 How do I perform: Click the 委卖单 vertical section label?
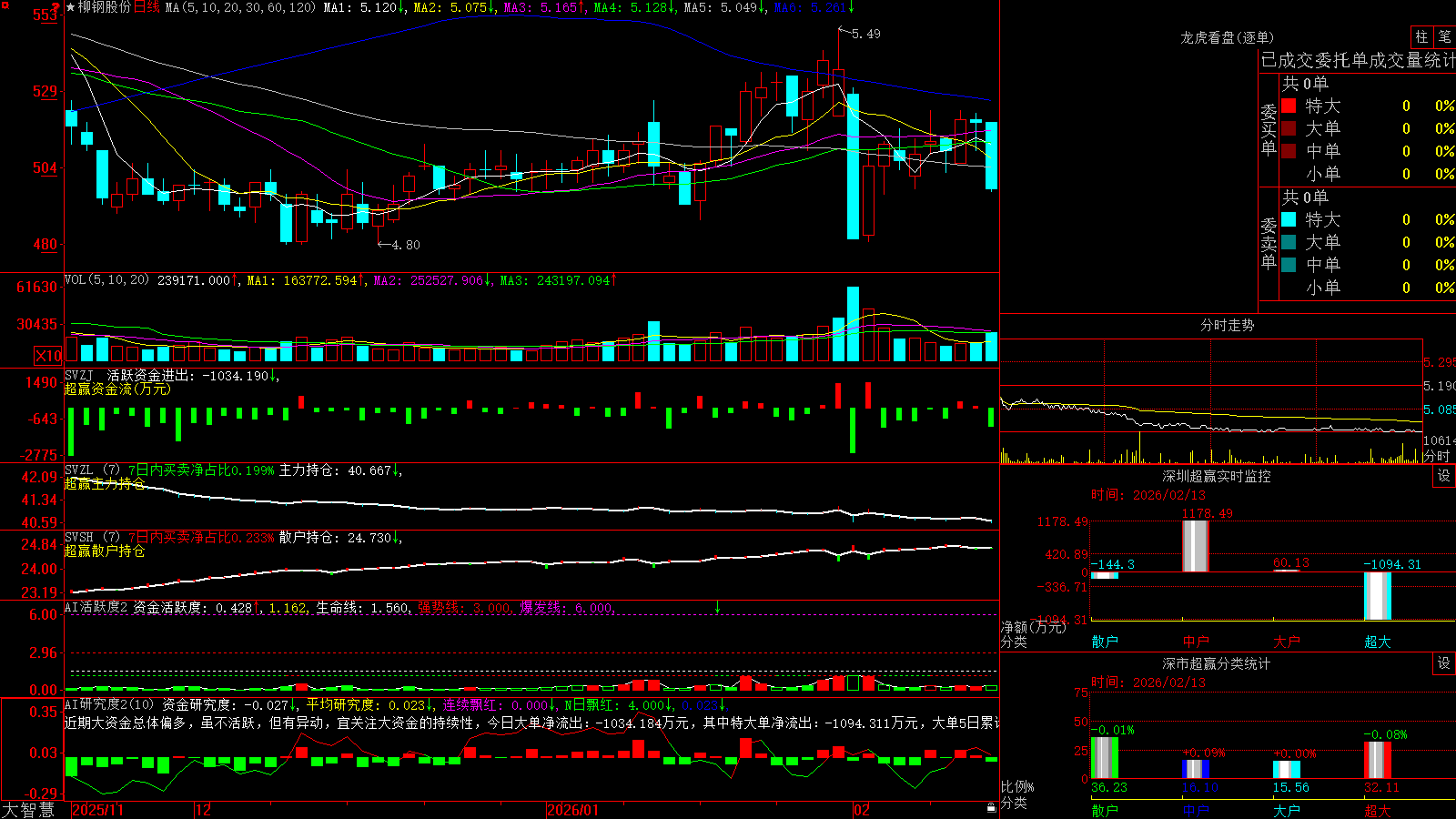(1269, 244)
